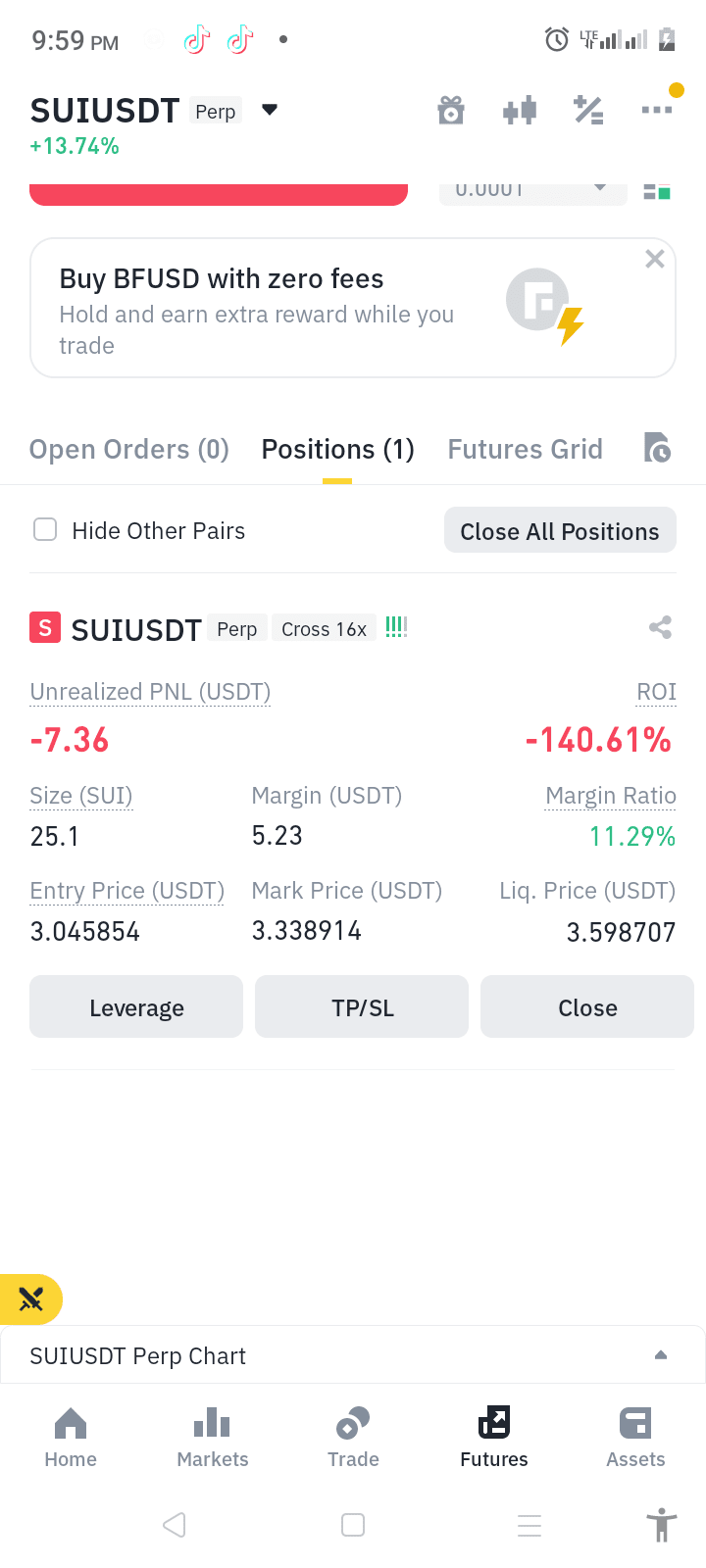Open the order history document icon
The height and width of the screenshot is (1568, 706).
click(657, 448)
